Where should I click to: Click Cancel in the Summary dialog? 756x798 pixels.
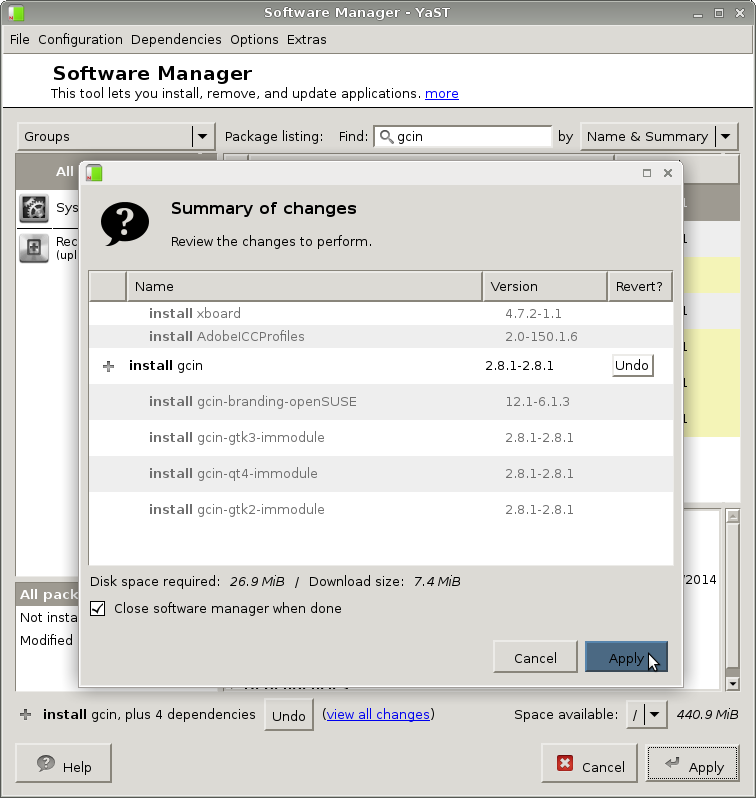[x=535, y=658]
